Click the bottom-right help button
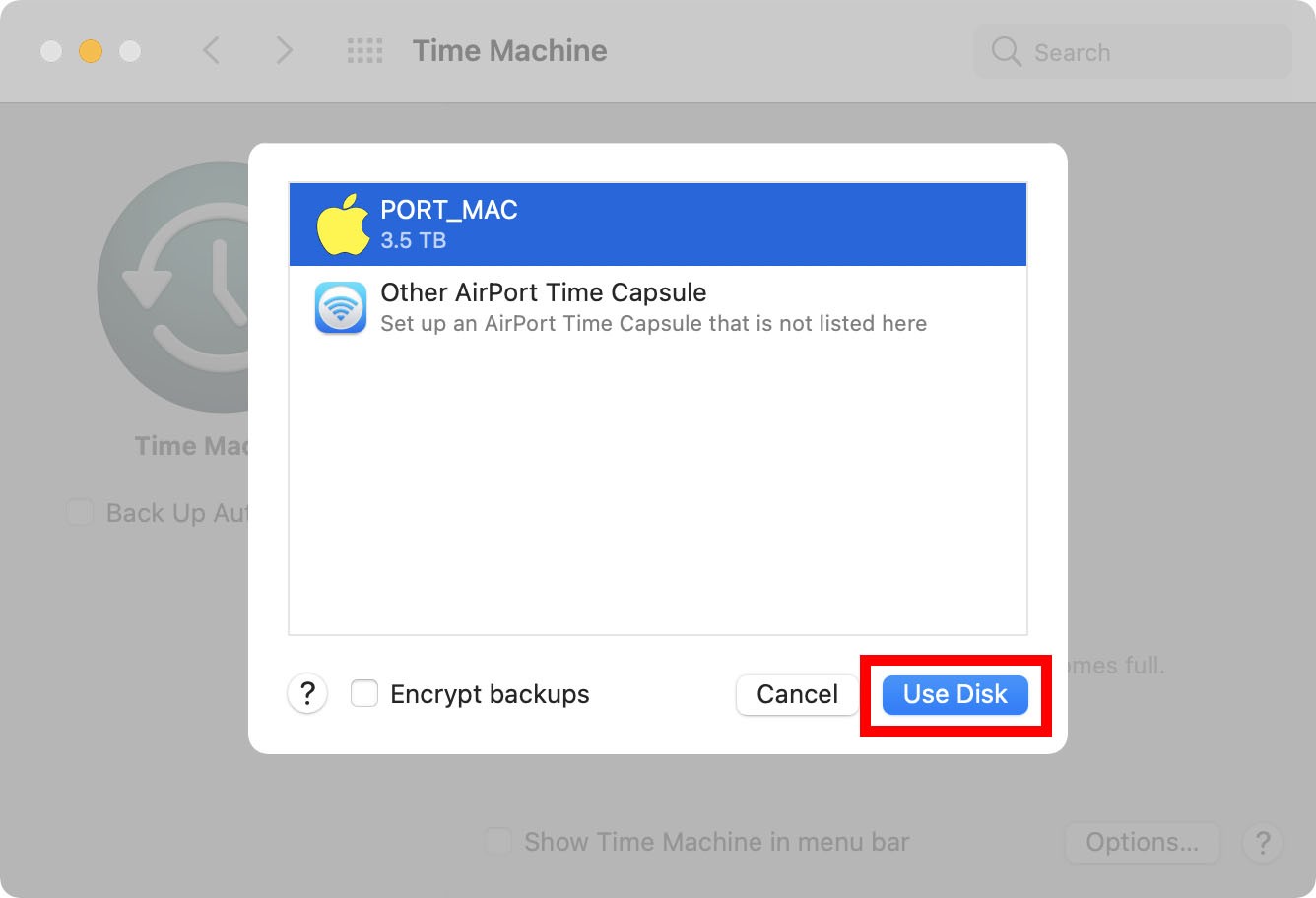Image resolution: width=1316 pixels, height=898 pixels. tap(1262, 843)
